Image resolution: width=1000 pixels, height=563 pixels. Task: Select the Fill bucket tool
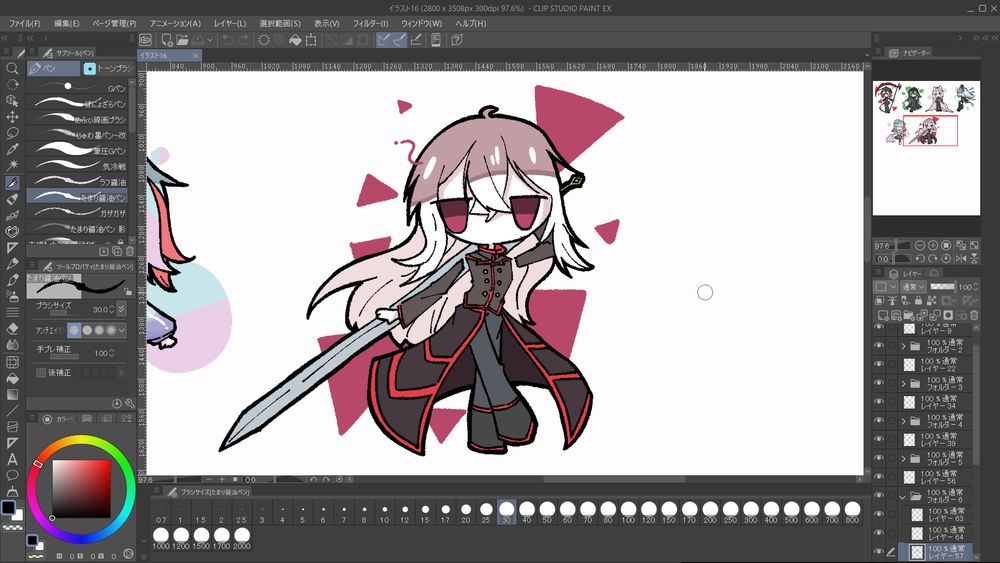point(11,378)
